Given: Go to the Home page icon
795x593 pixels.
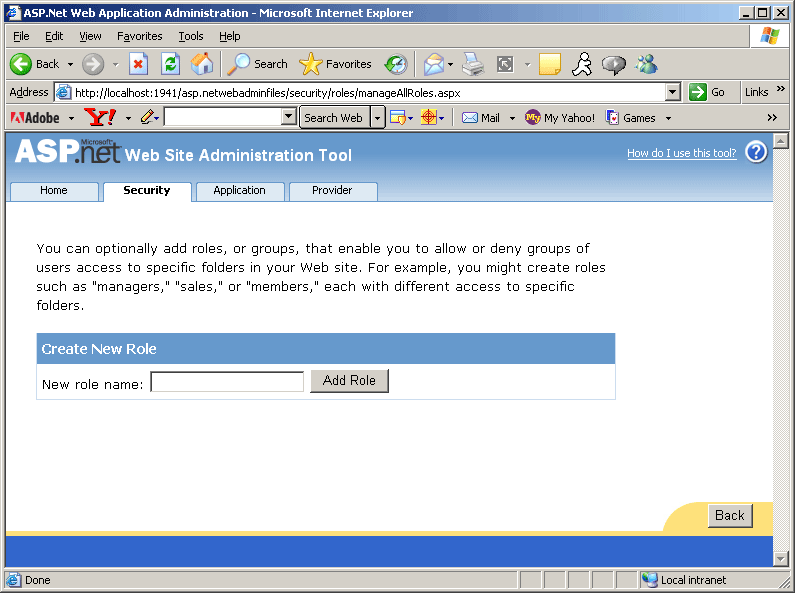Looking at the screenshot, I should [x=201, y=64].
